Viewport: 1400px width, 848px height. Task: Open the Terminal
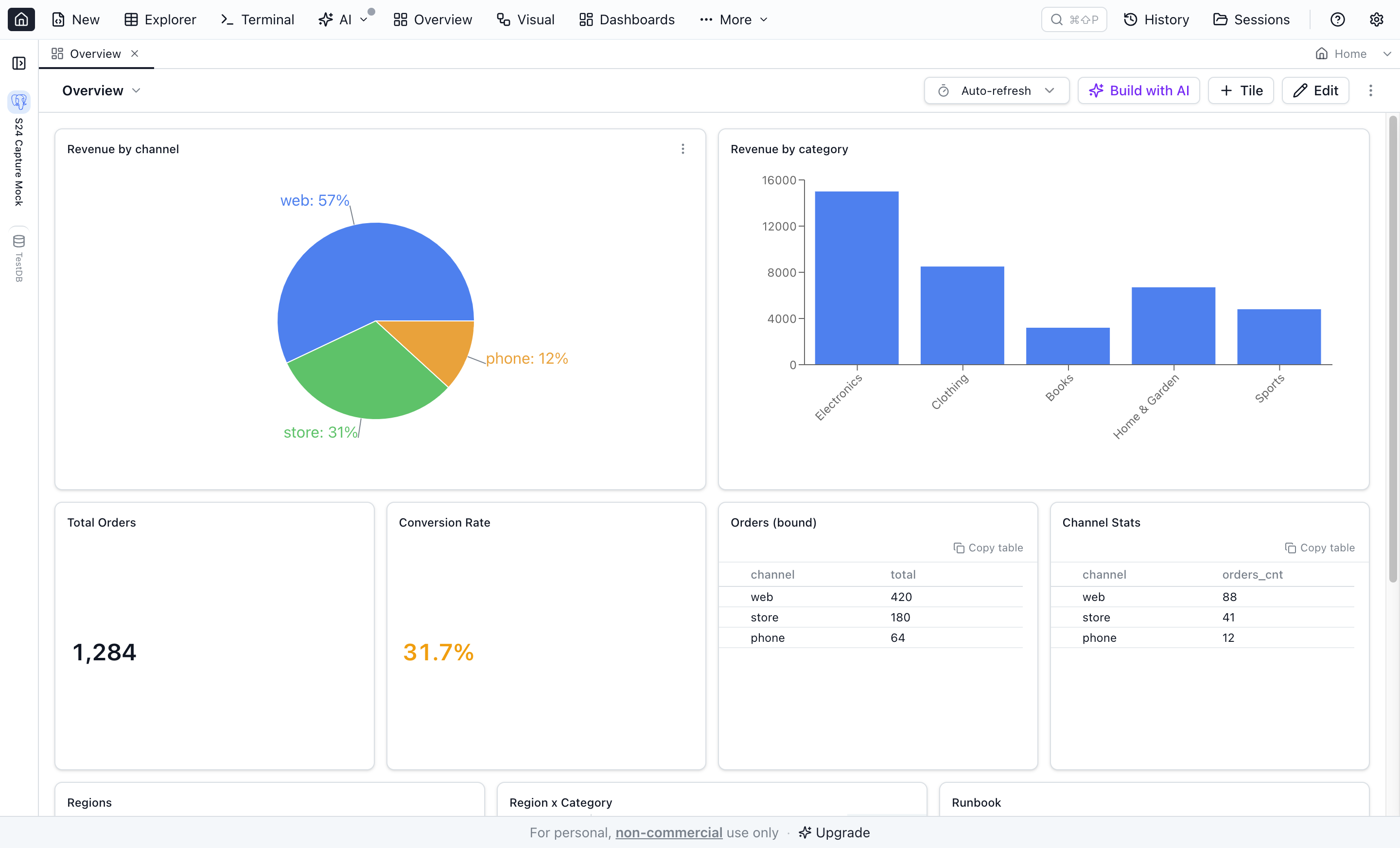pos(257,19)
